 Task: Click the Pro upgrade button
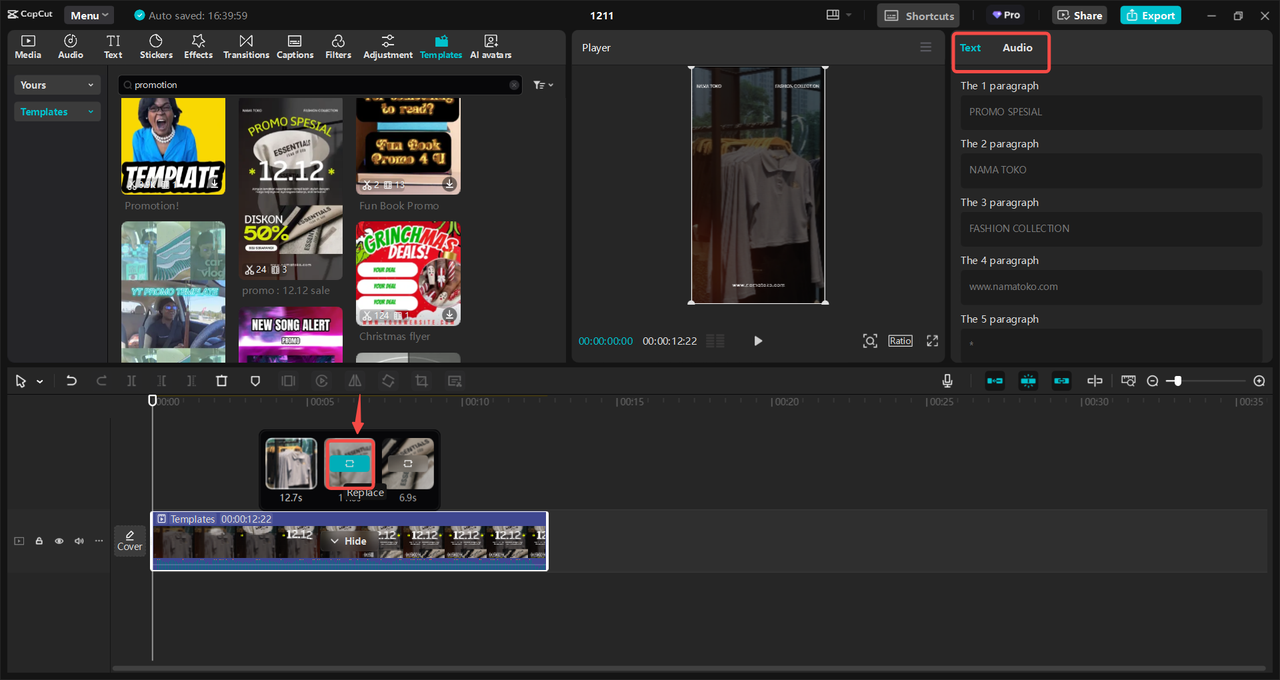(x=1006, y=15)
